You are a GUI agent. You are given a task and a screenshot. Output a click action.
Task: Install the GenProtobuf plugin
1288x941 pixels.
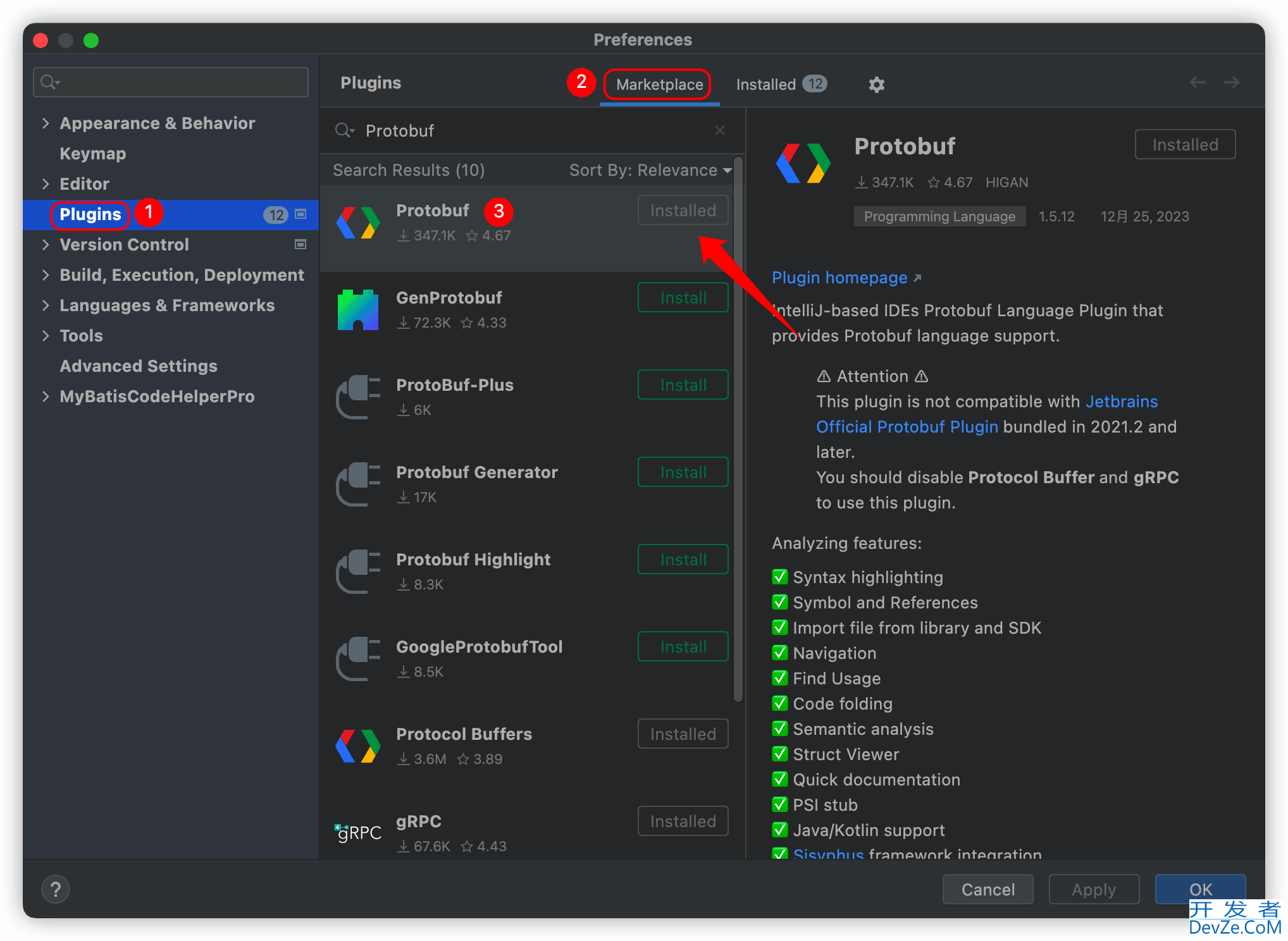[683, 297]
